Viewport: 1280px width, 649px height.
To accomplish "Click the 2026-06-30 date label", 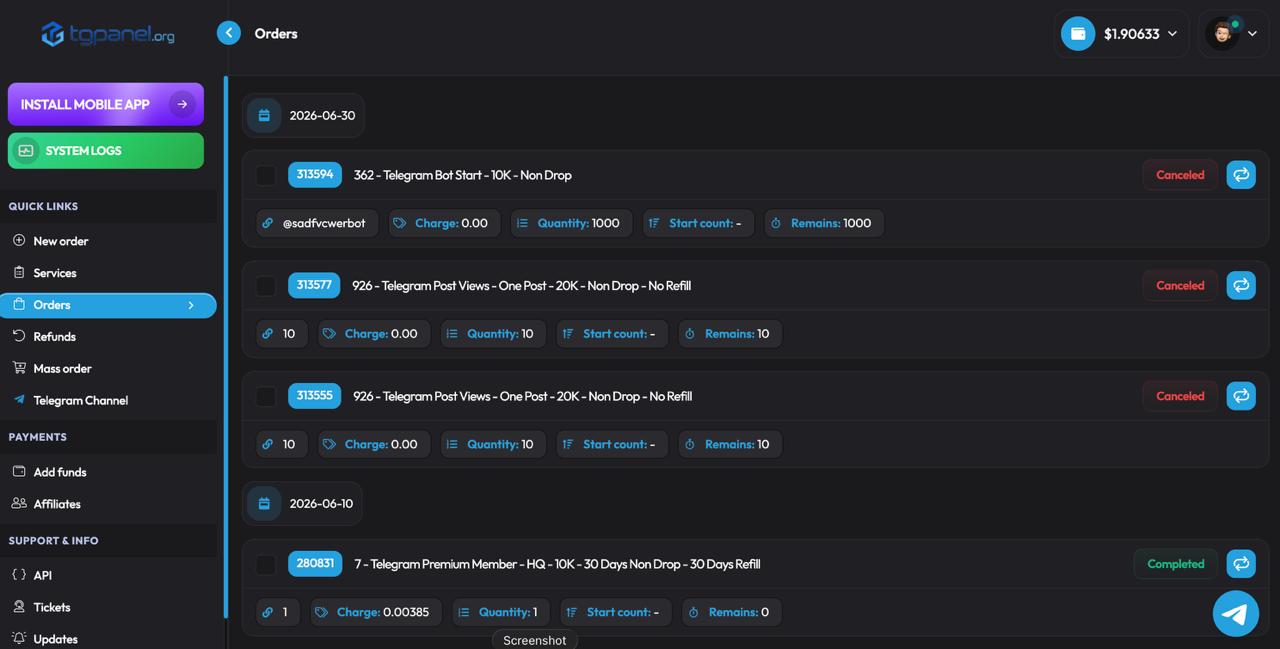I will click(322, 116).
